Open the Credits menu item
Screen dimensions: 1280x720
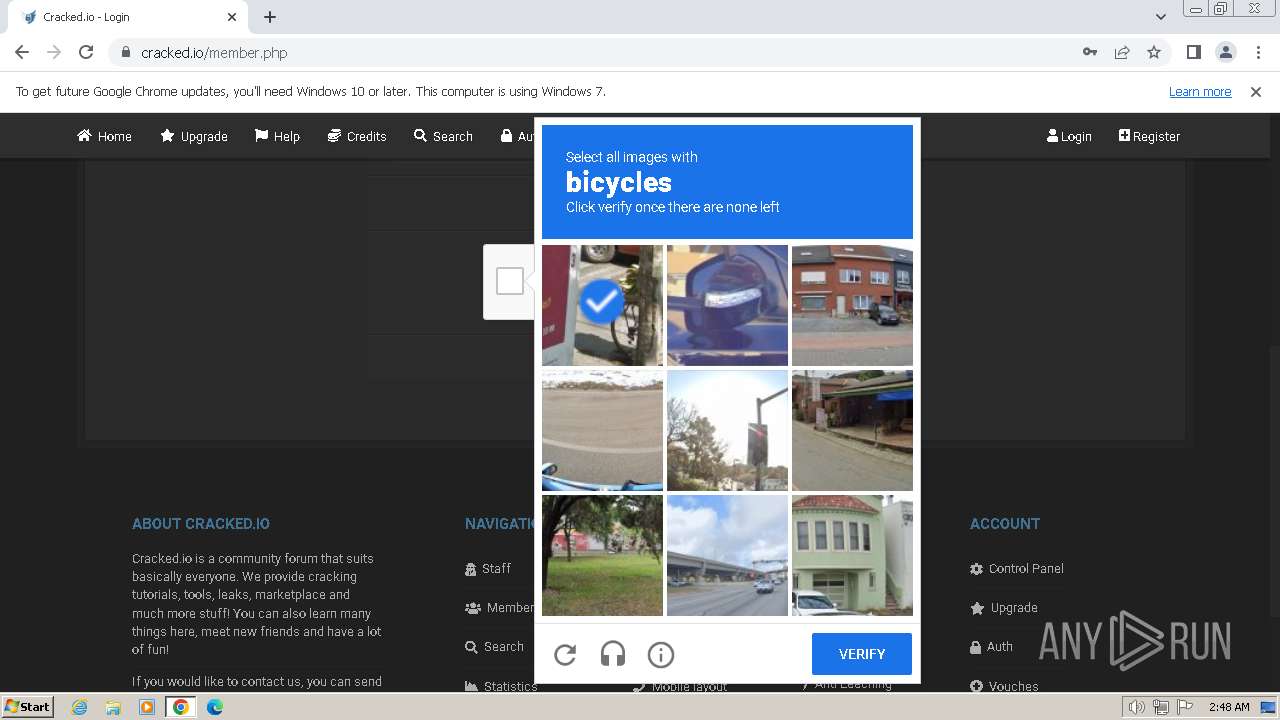click(x=357, y=136)
